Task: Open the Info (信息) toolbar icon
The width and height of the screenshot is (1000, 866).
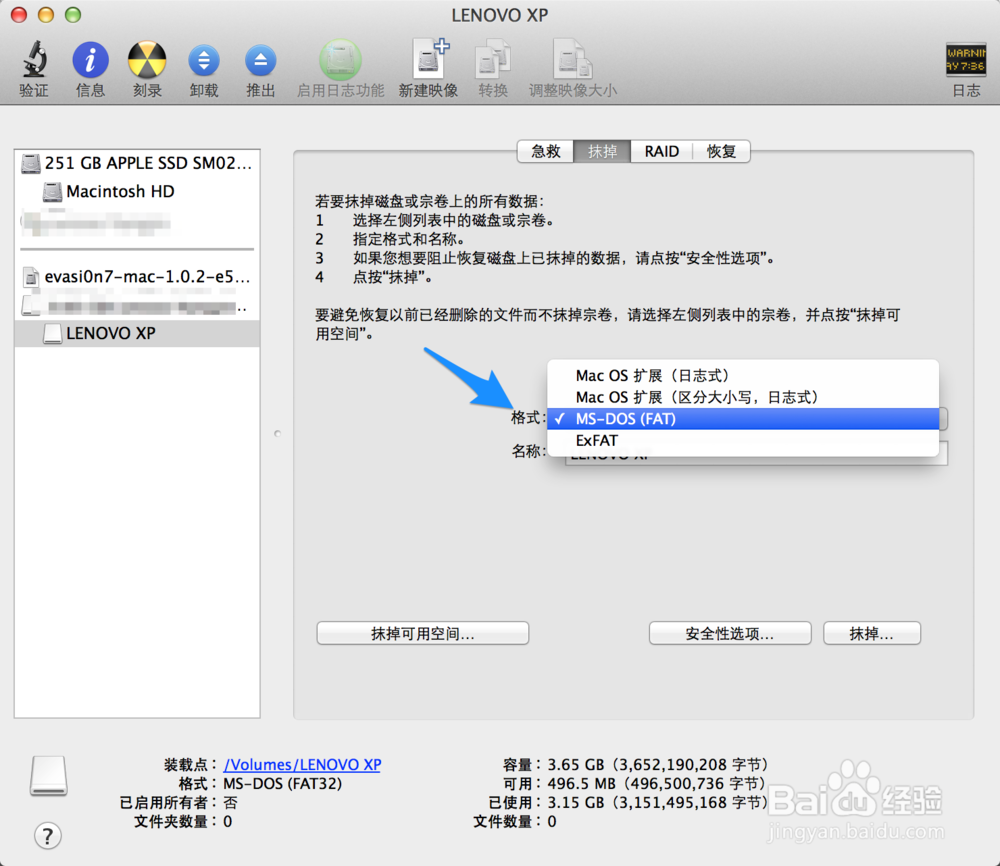Action: tap(91, 60)
